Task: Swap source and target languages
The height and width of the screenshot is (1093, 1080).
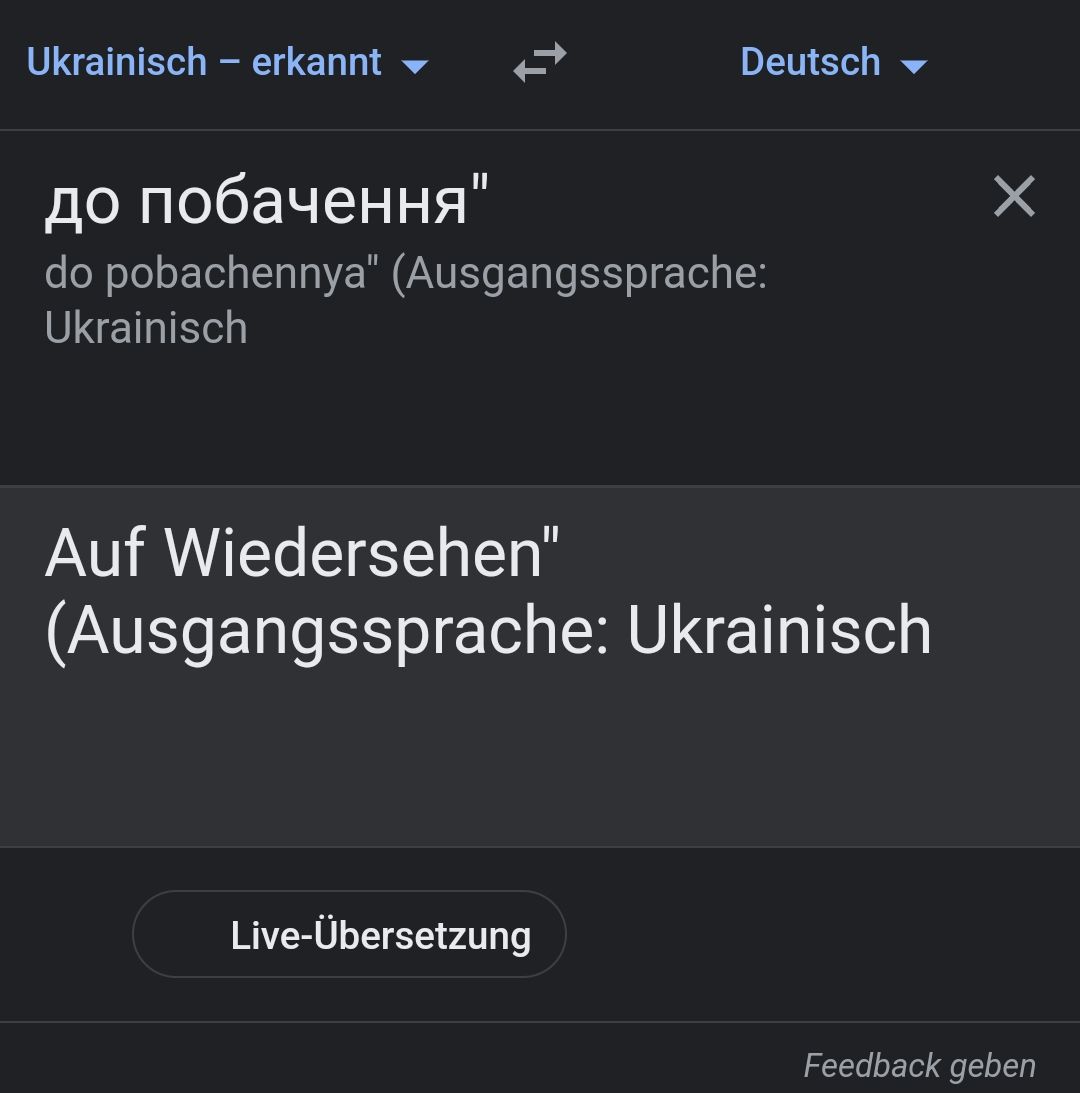Action: 540,62
